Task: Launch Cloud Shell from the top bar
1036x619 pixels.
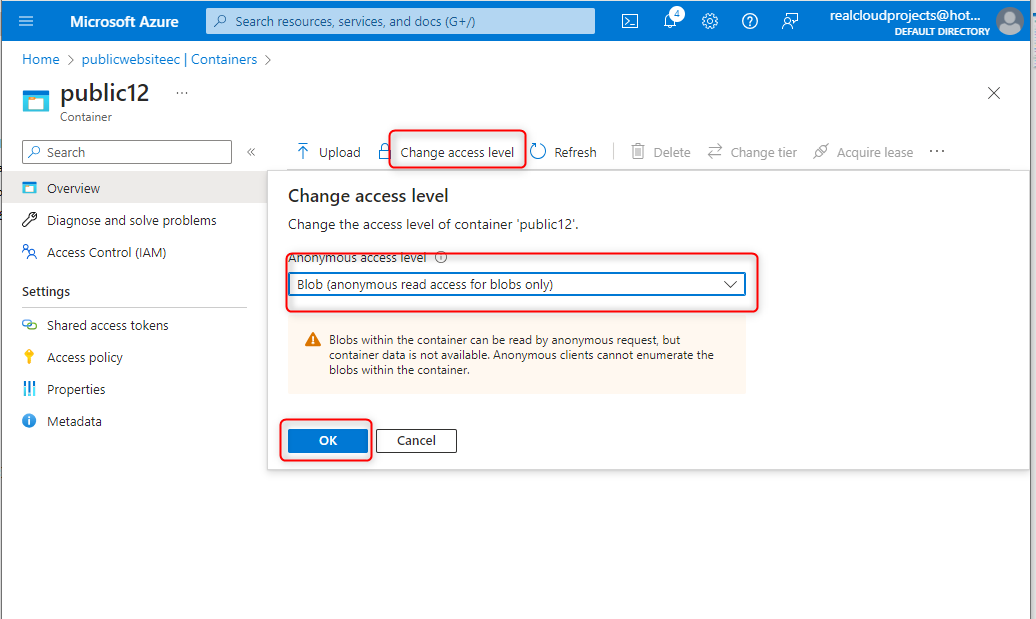Action: 630,21
